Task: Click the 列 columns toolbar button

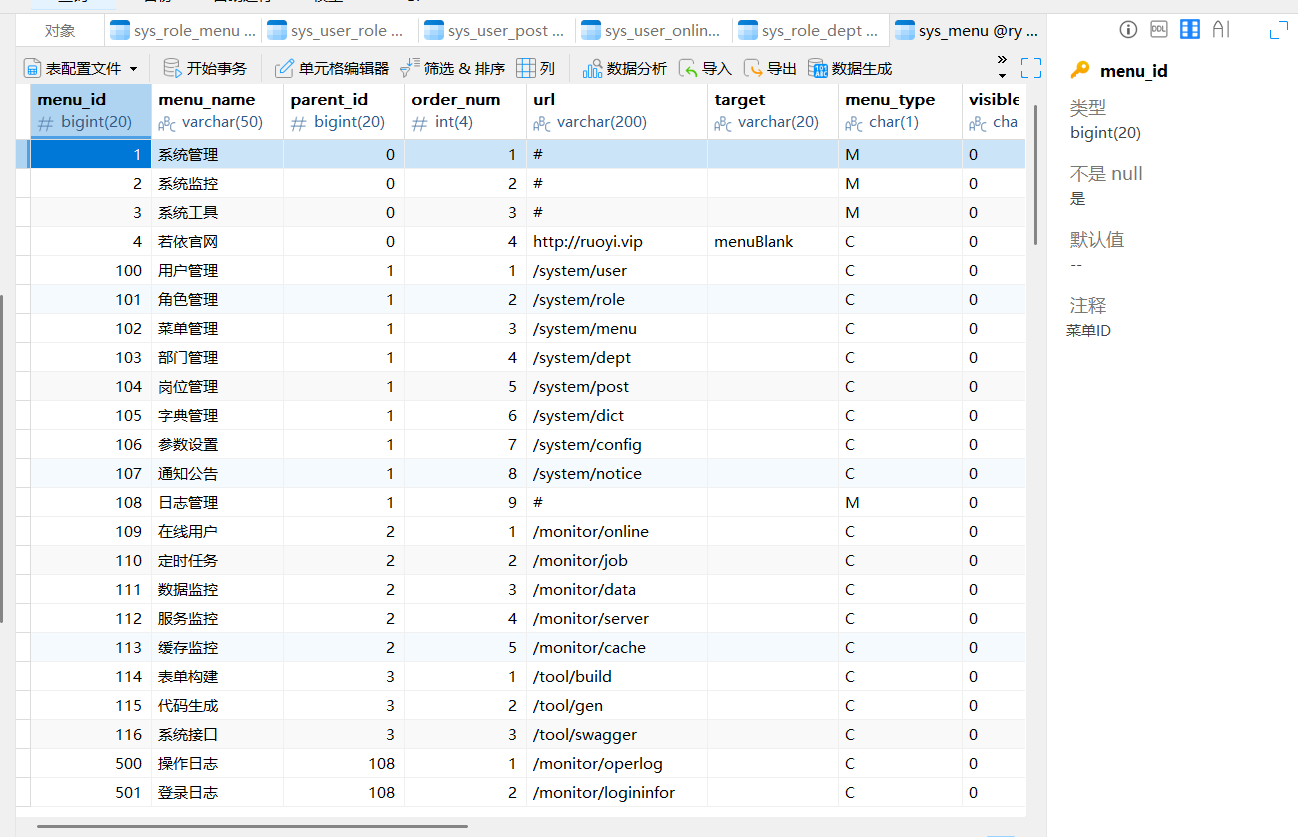Action: (x=535, y=69)
